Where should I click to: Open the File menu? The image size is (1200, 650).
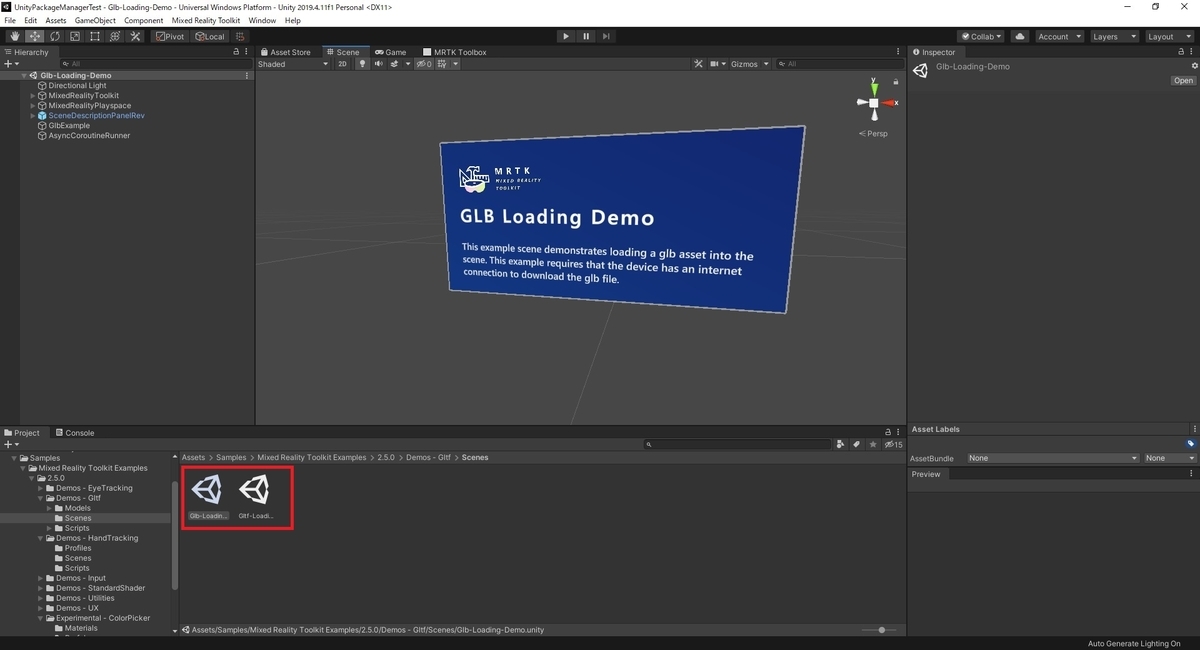[x=10, y=20]
